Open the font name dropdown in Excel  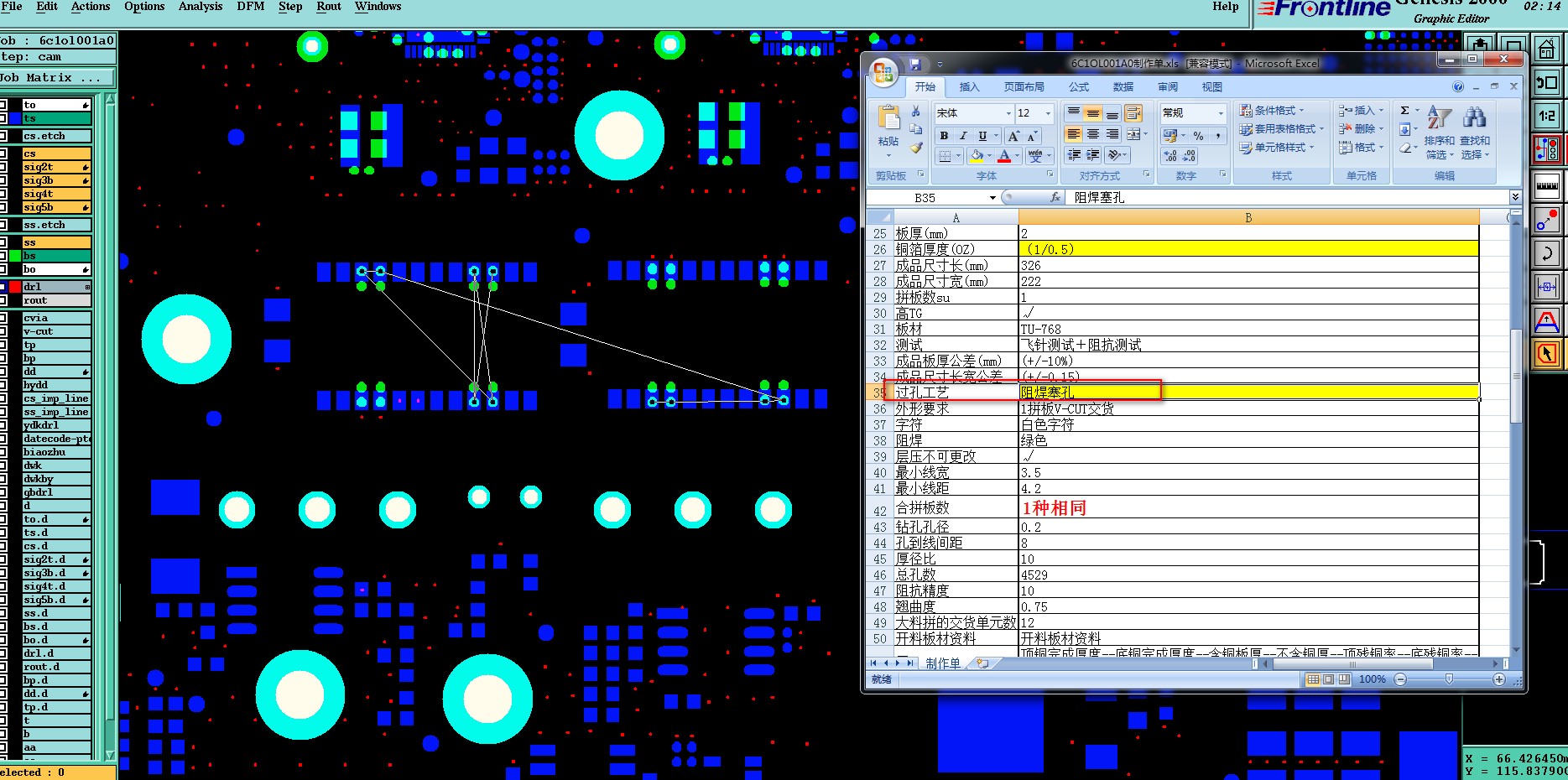[x=1008, y=113]
